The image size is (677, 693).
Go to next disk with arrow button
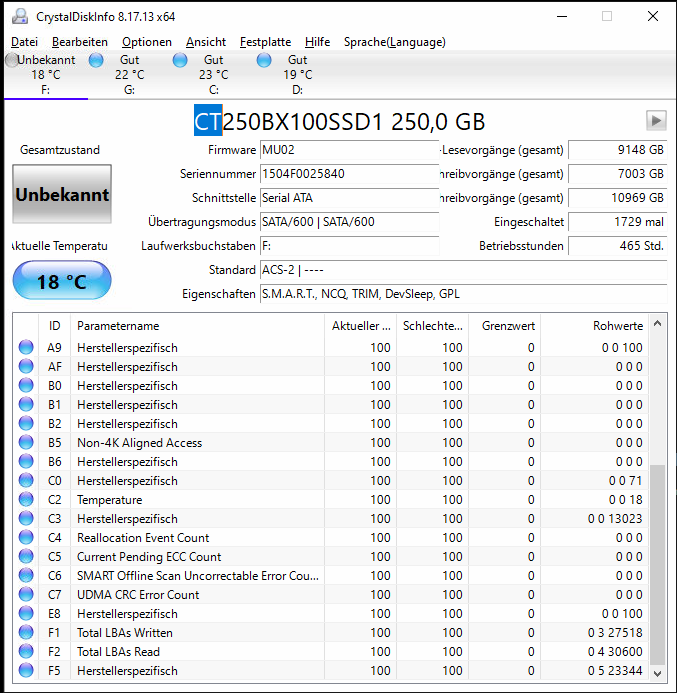656,120
